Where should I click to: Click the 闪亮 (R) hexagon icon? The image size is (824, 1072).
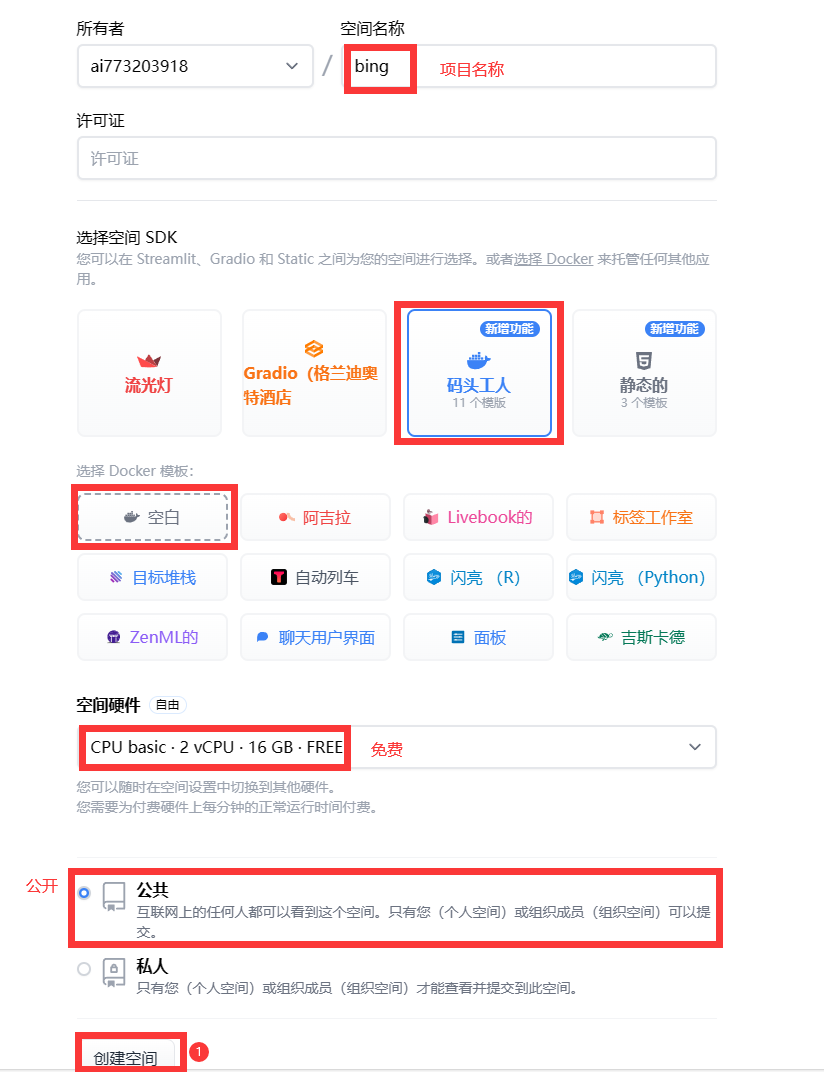[434, 577]
